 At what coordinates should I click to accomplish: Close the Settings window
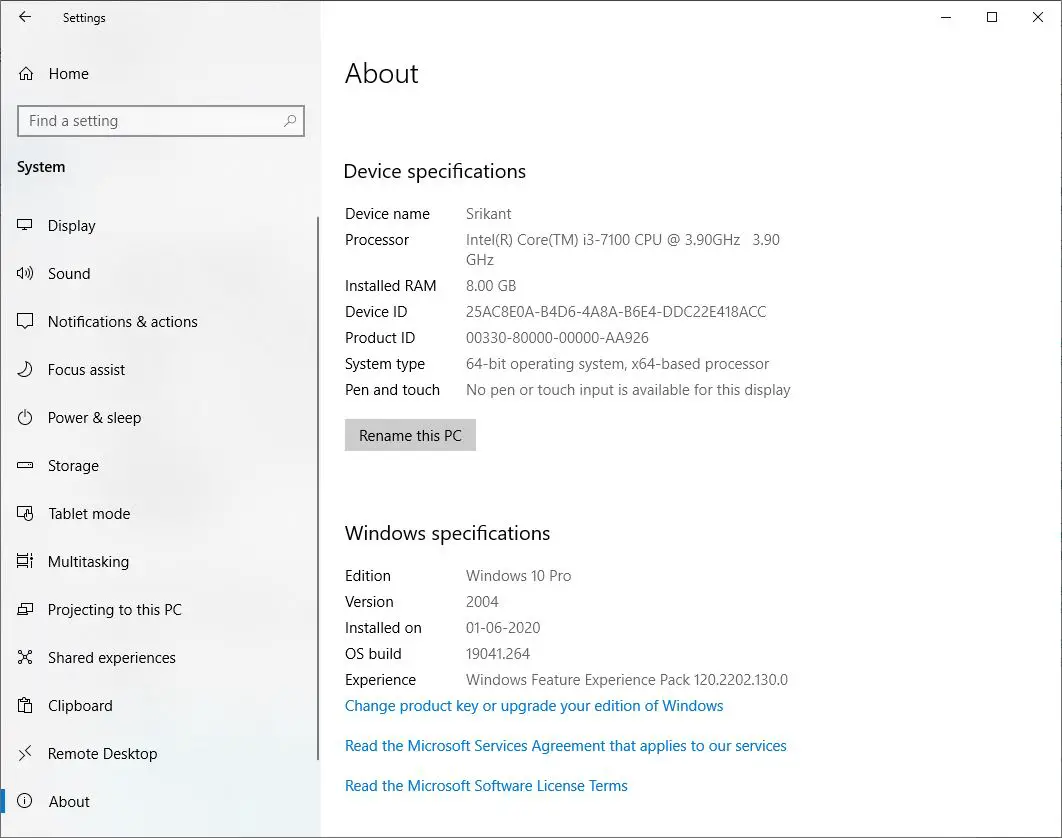pyautogui.click(x=1038, y=17)
